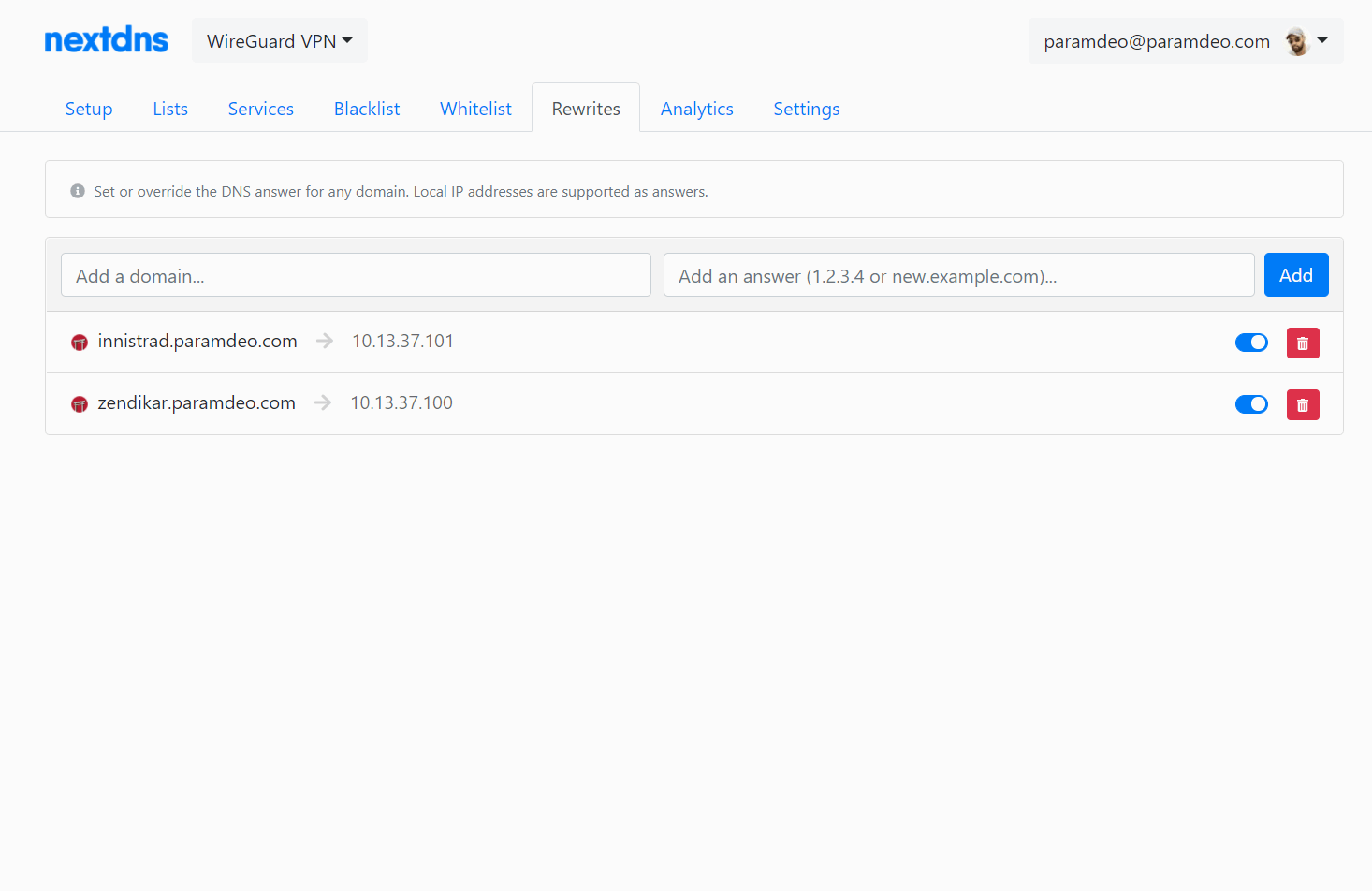Delete the zendikar.paramdeo.com rewrite
This screenshot has height=891, width=1372.
point(1303,404)
